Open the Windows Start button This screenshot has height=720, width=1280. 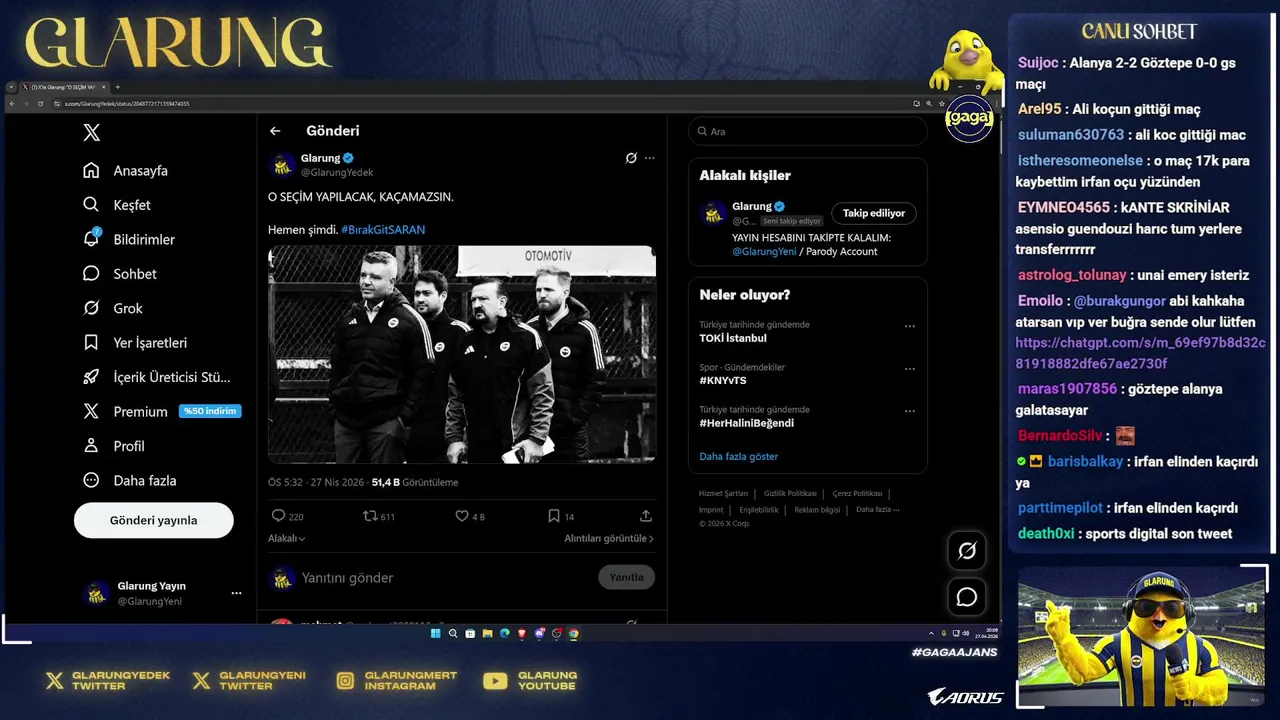pos(436,633)
